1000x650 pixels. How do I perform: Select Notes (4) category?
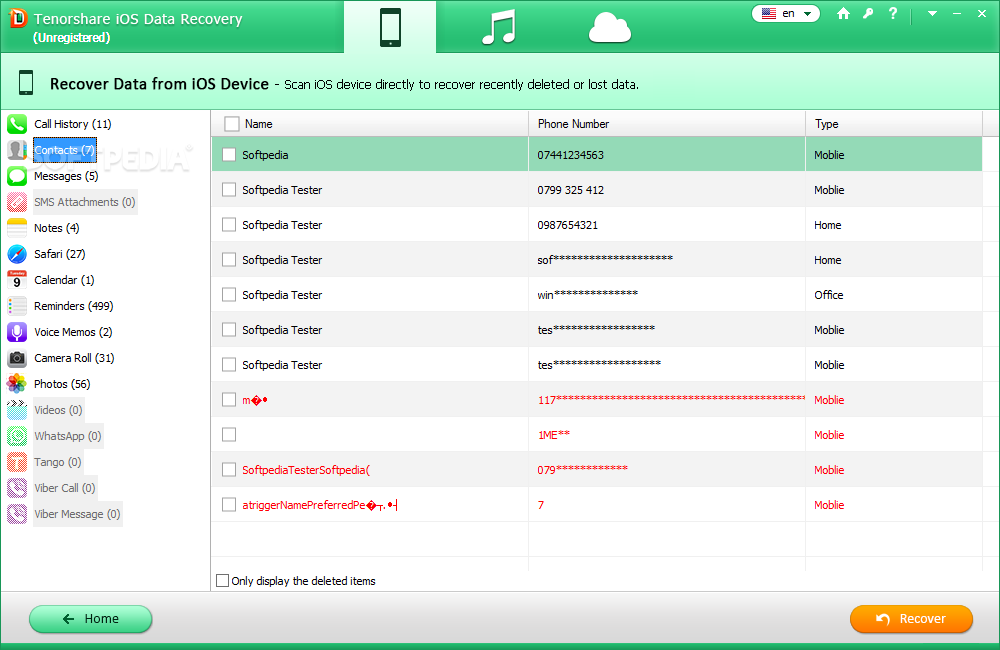57,228
